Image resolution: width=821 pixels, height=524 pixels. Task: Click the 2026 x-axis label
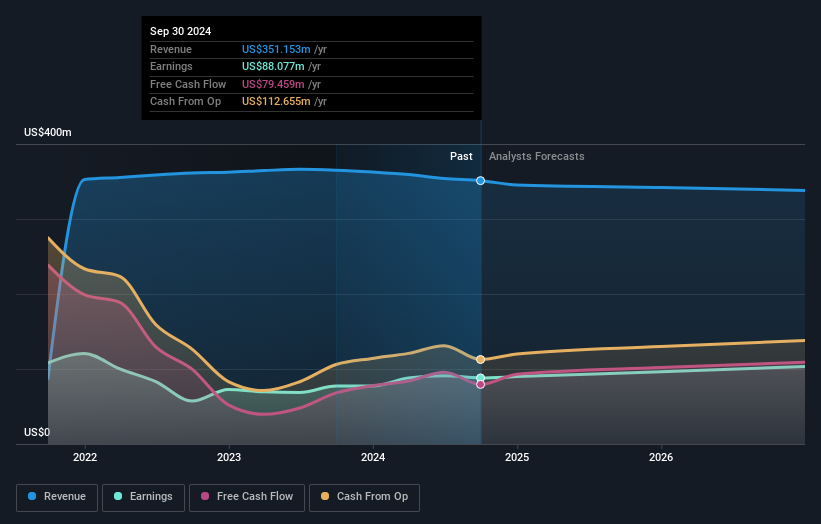pyautogui.click(x=661, y=457)
